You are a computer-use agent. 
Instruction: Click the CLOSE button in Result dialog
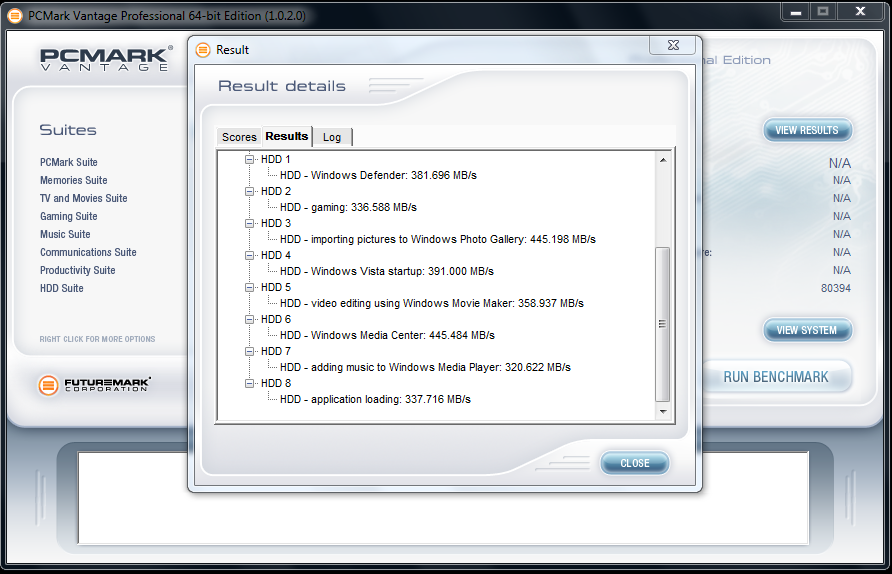pos(635,463)
